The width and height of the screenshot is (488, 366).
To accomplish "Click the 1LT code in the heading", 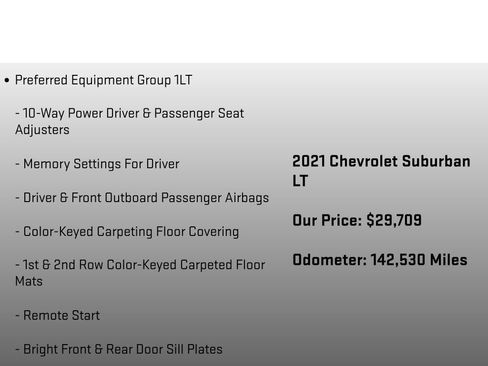I will pyautogui.click(x=183, y=80).
